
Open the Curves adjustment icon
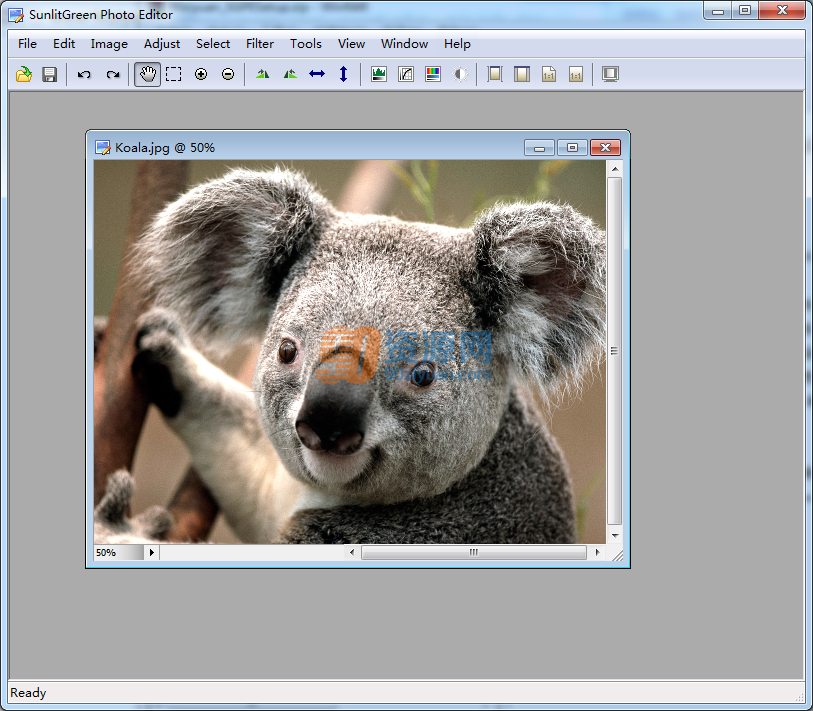click(x=406, y=74)
